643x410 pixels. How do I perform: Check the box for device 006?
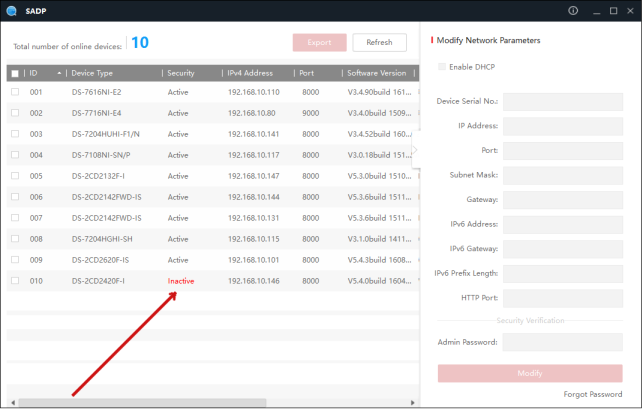tap(15, 197)
